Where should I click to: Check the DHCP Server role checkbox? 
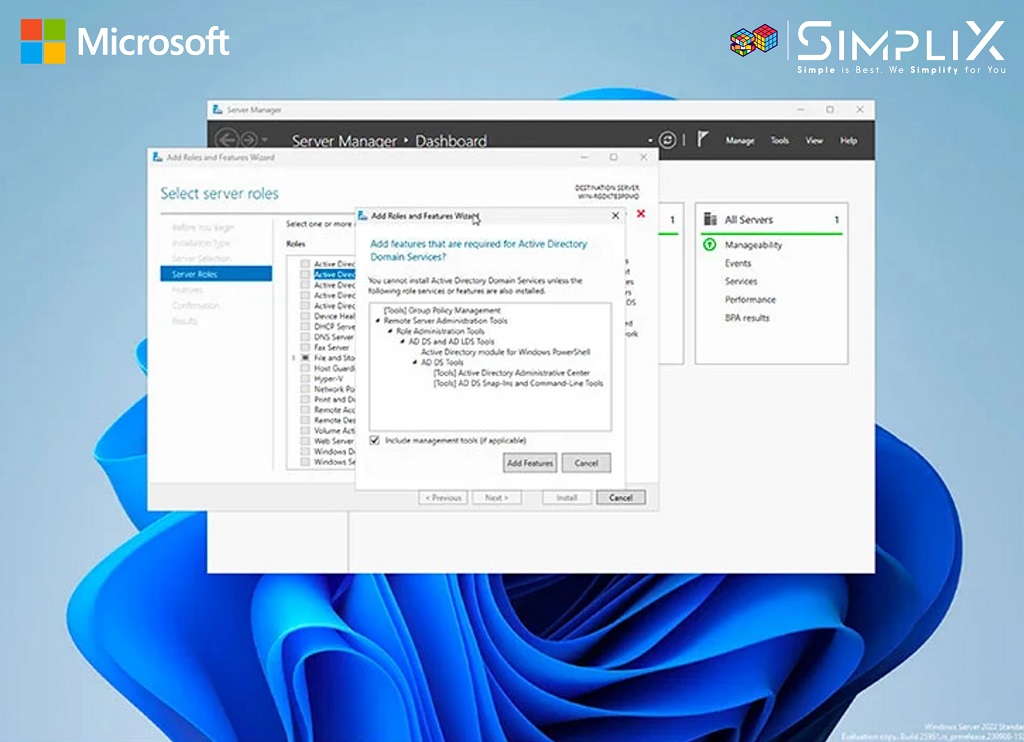(x=305, y=327)
